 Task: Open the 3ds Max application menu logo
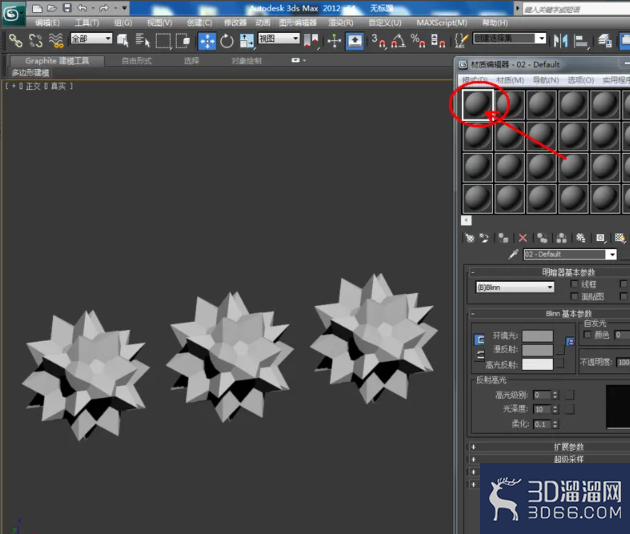pyautogui.click(x=12, y=14)
